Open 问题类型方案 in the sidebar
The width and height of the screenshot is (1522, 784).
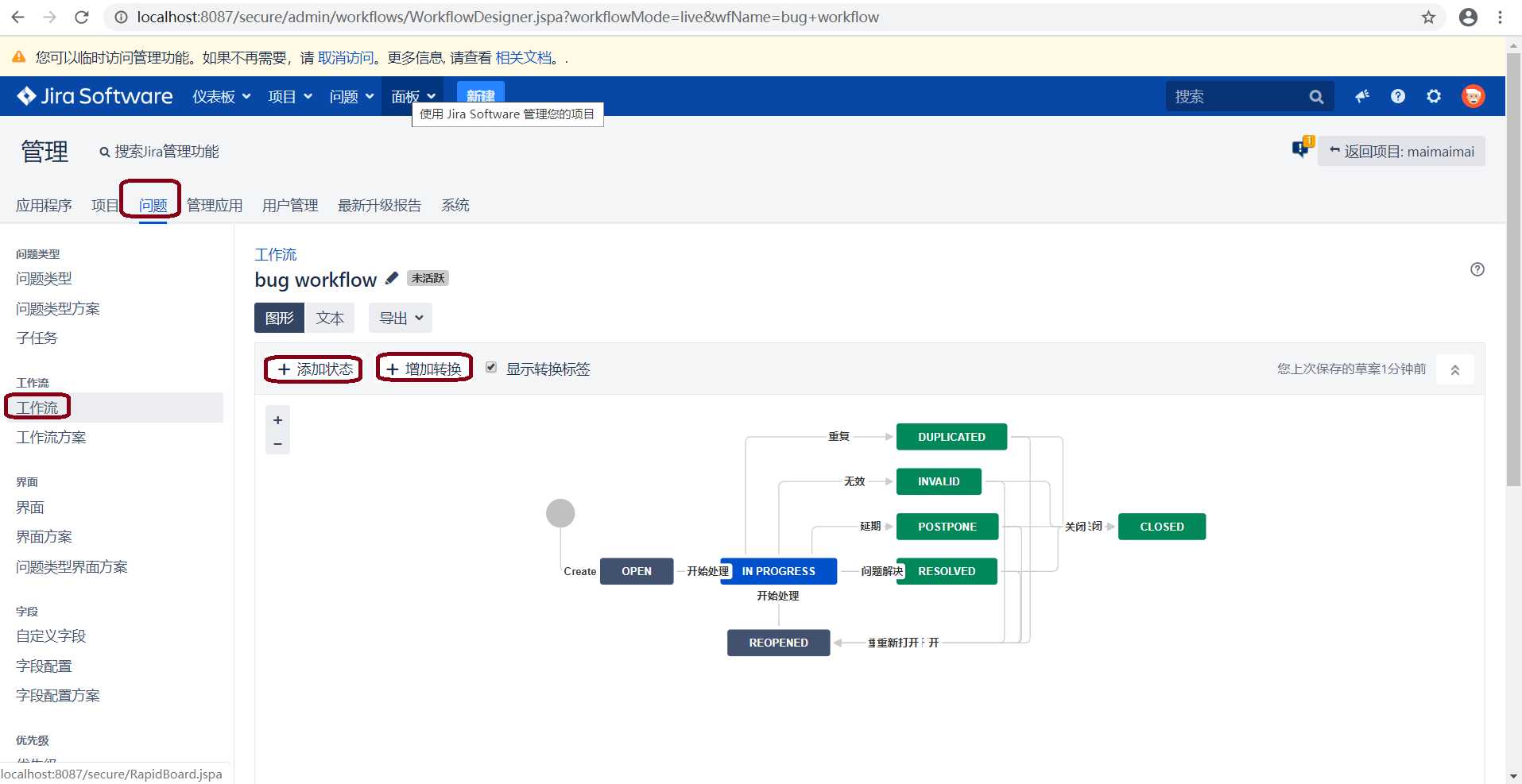[58, 308]
